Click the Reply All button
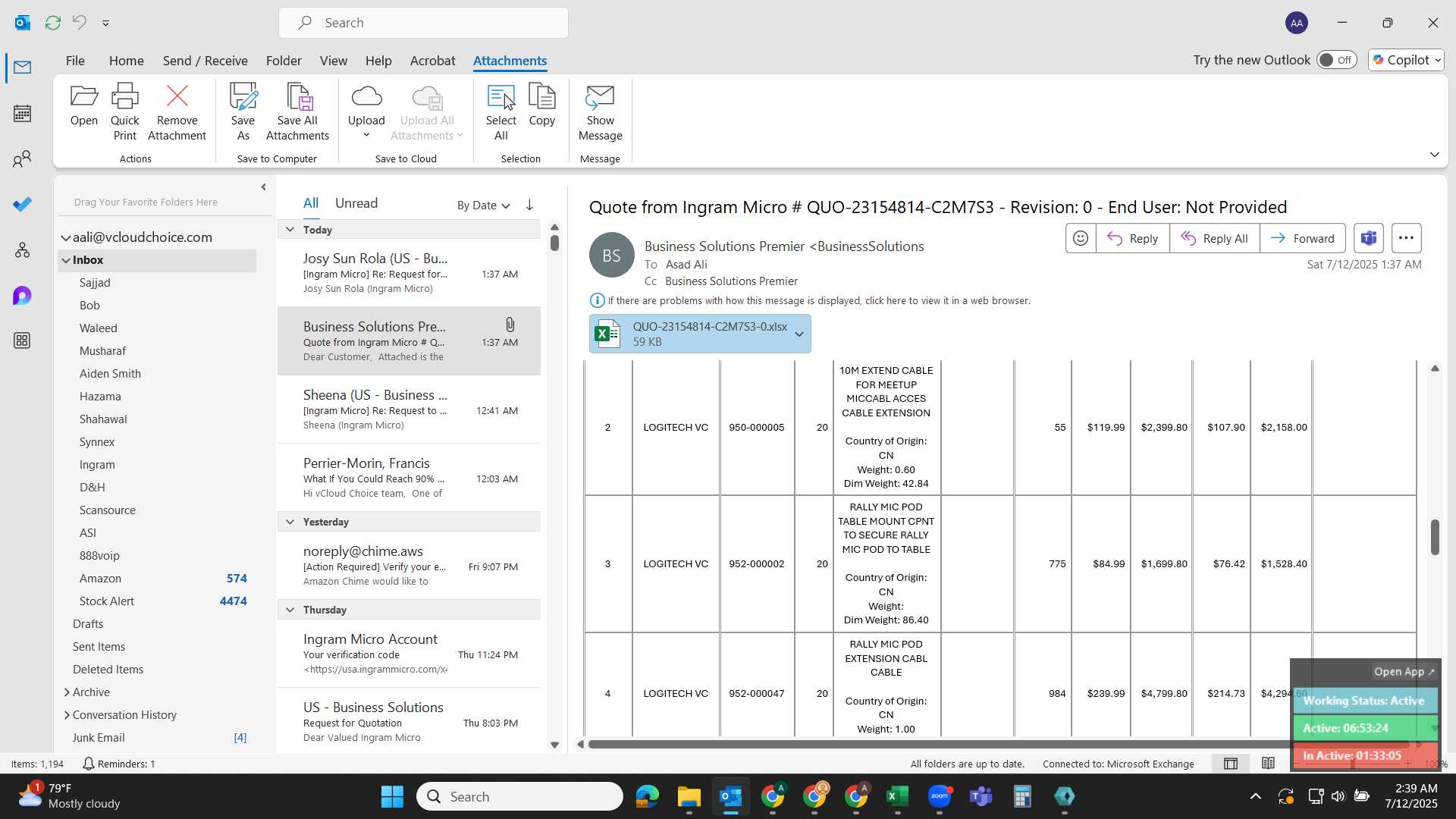The width and height of the screenshot is (1456, 819). click(x=1214, y=238)
